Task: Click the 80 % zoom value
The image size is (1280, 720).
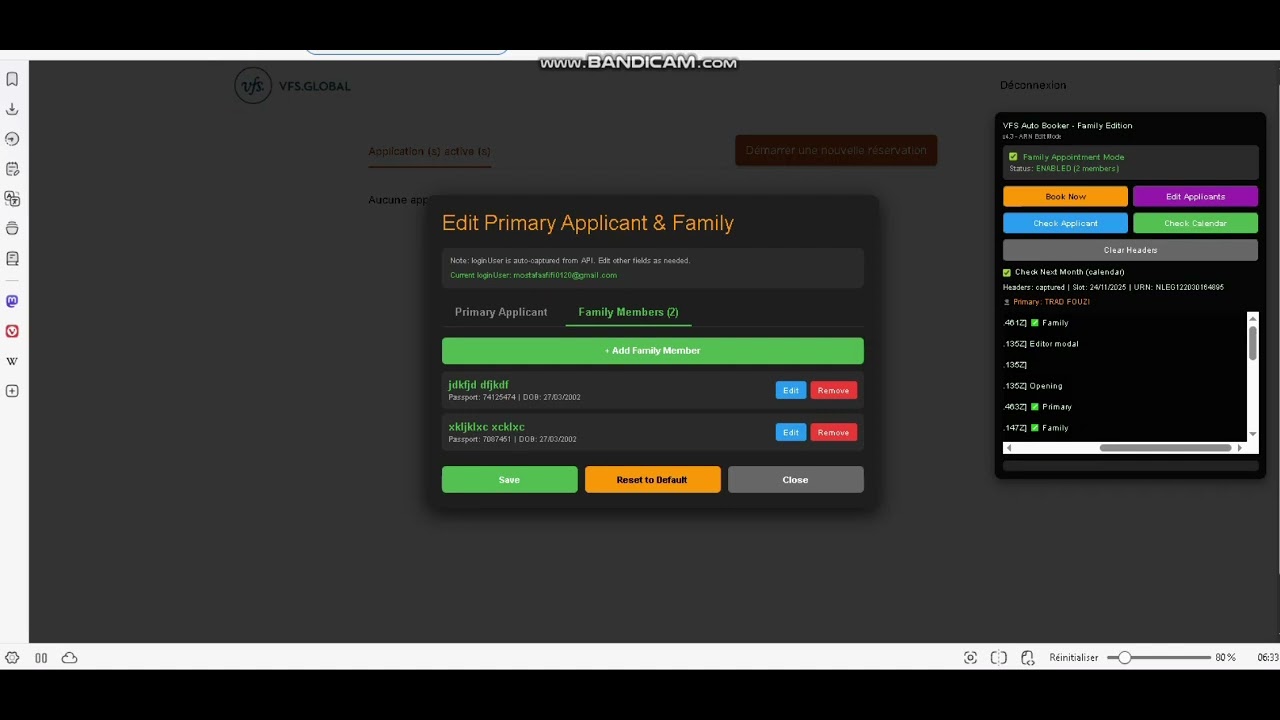Action: tap(1225, 658)
